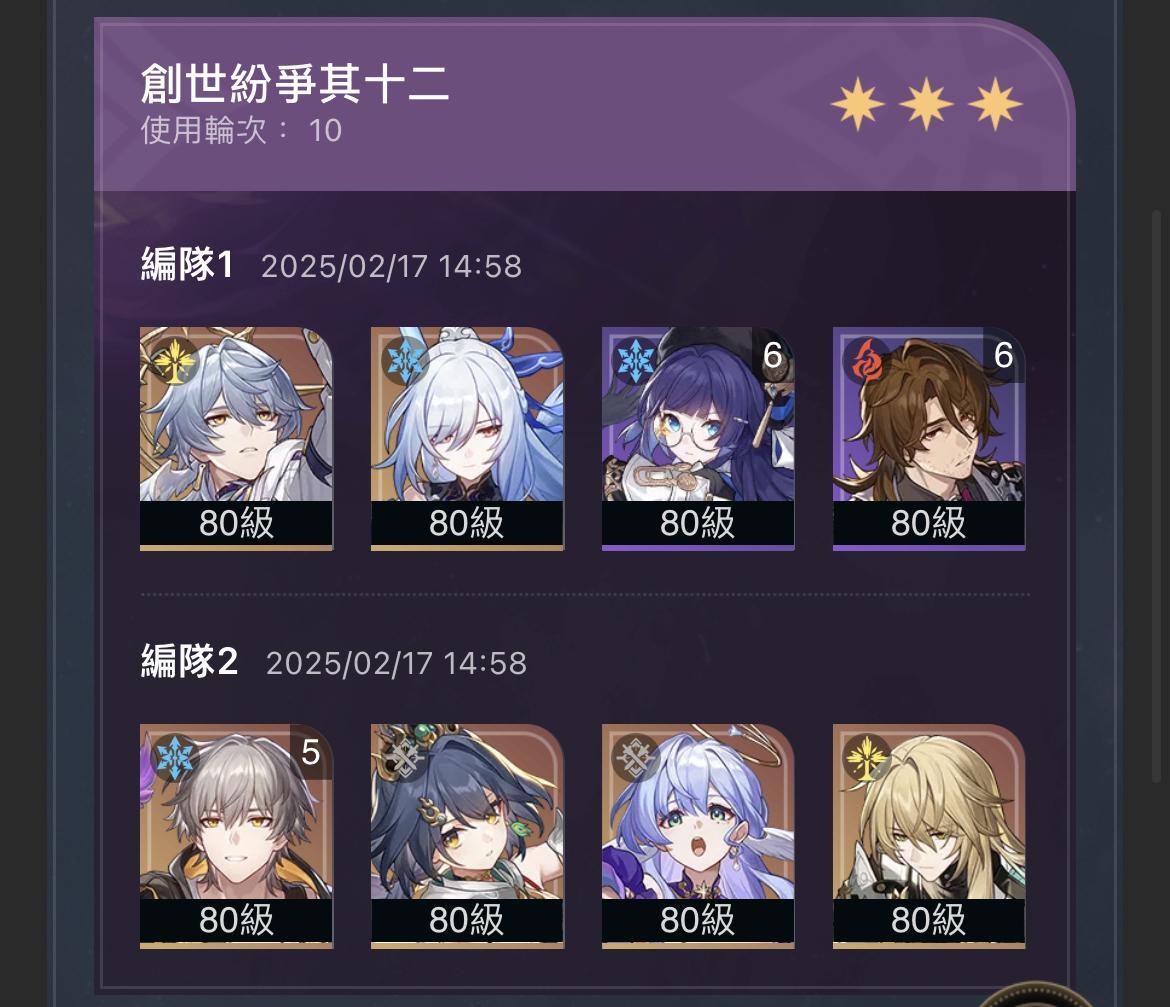The height and width of the screenshot is (1007, 1170).
Task: Select Pela's card with eidolon 6
Action: click(x=698, y=439)
